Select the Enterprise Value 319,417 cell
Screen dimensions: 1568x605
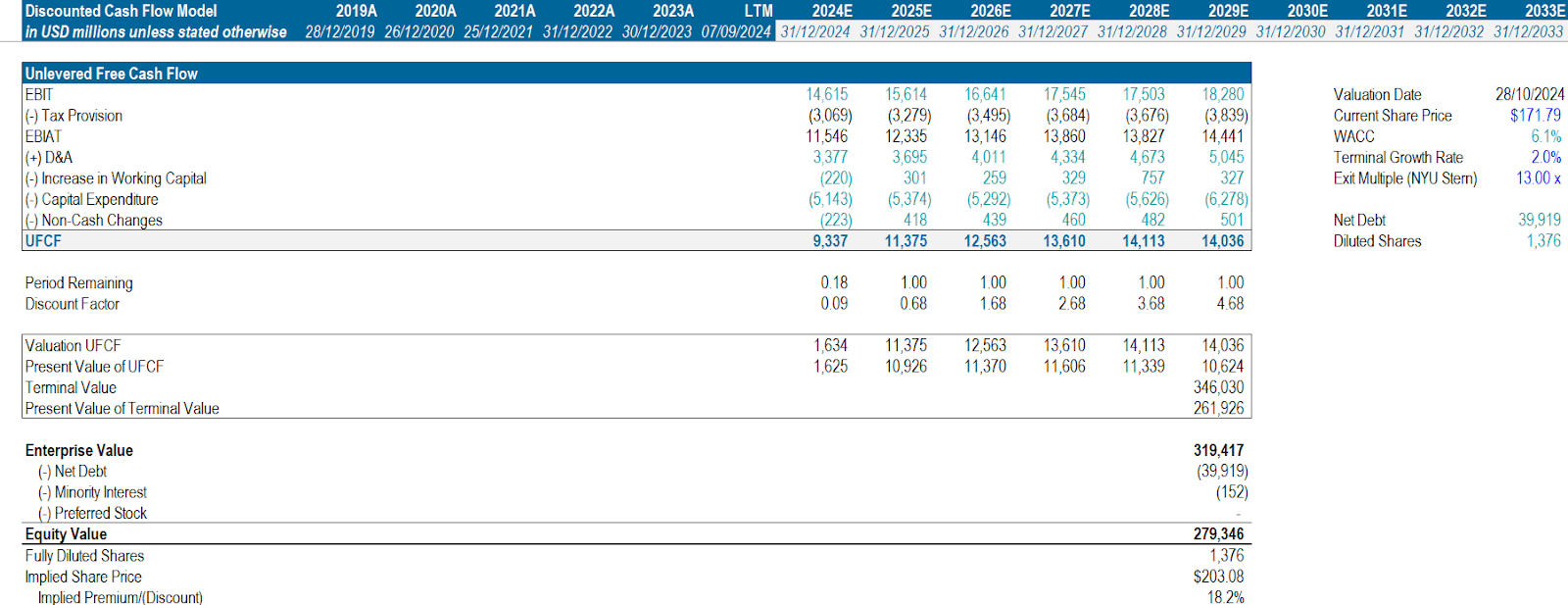(x=1218, y=451)
